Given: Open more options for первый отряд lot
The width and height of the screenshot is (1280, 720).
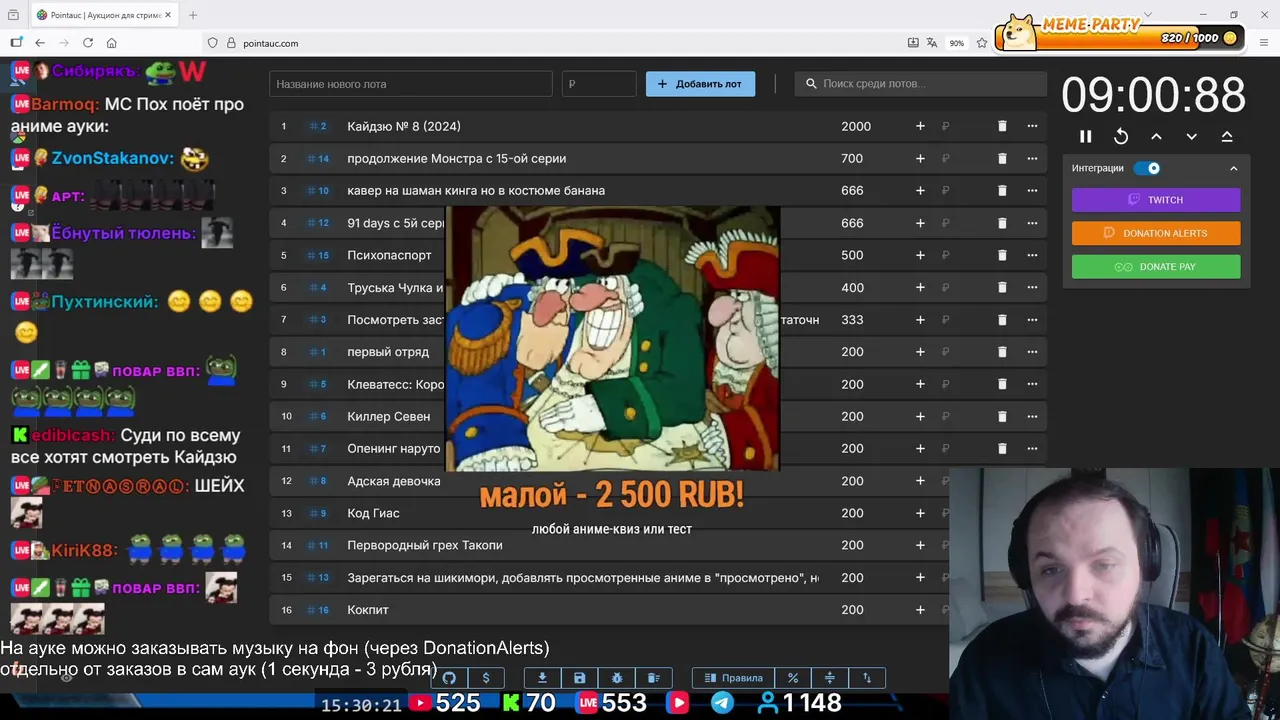Looking at the screenshot, I should click(x=1032, y=352).
